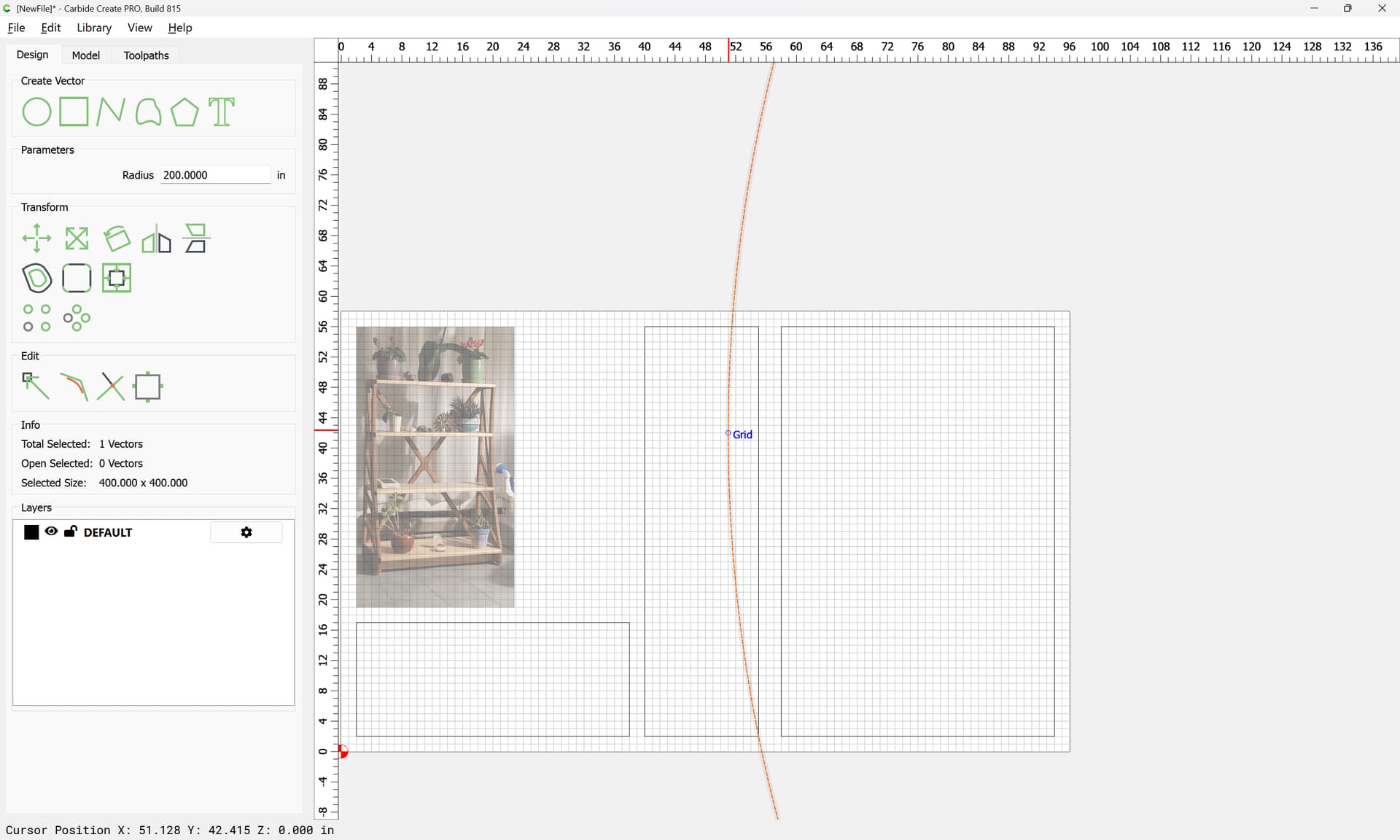The height and width of the screenshot is (840, 1400).
Task: Switch to the Model tab
Action: (x=86, y=55)
